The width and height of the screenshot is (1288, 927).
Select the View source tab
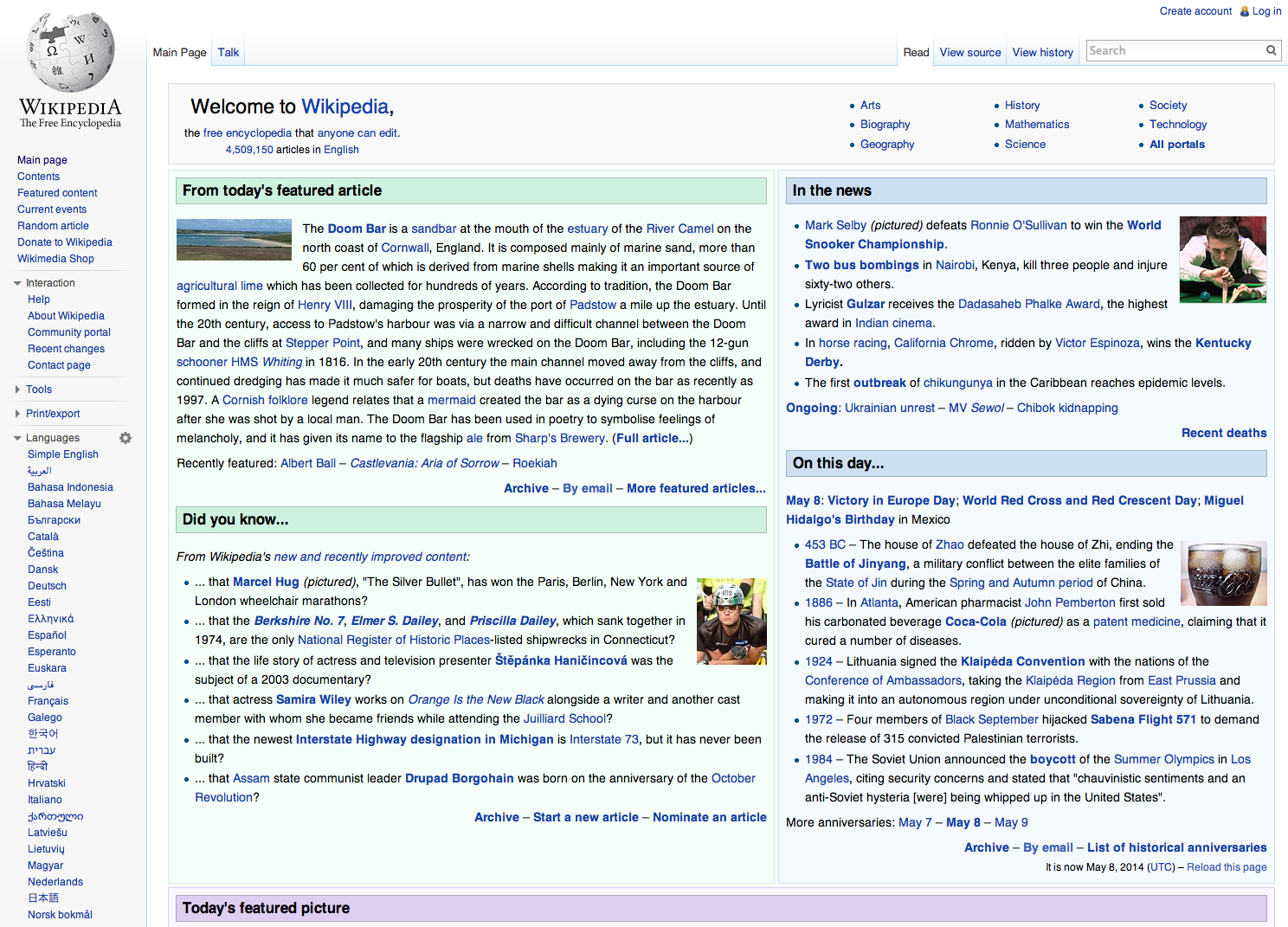pos(969,52)
